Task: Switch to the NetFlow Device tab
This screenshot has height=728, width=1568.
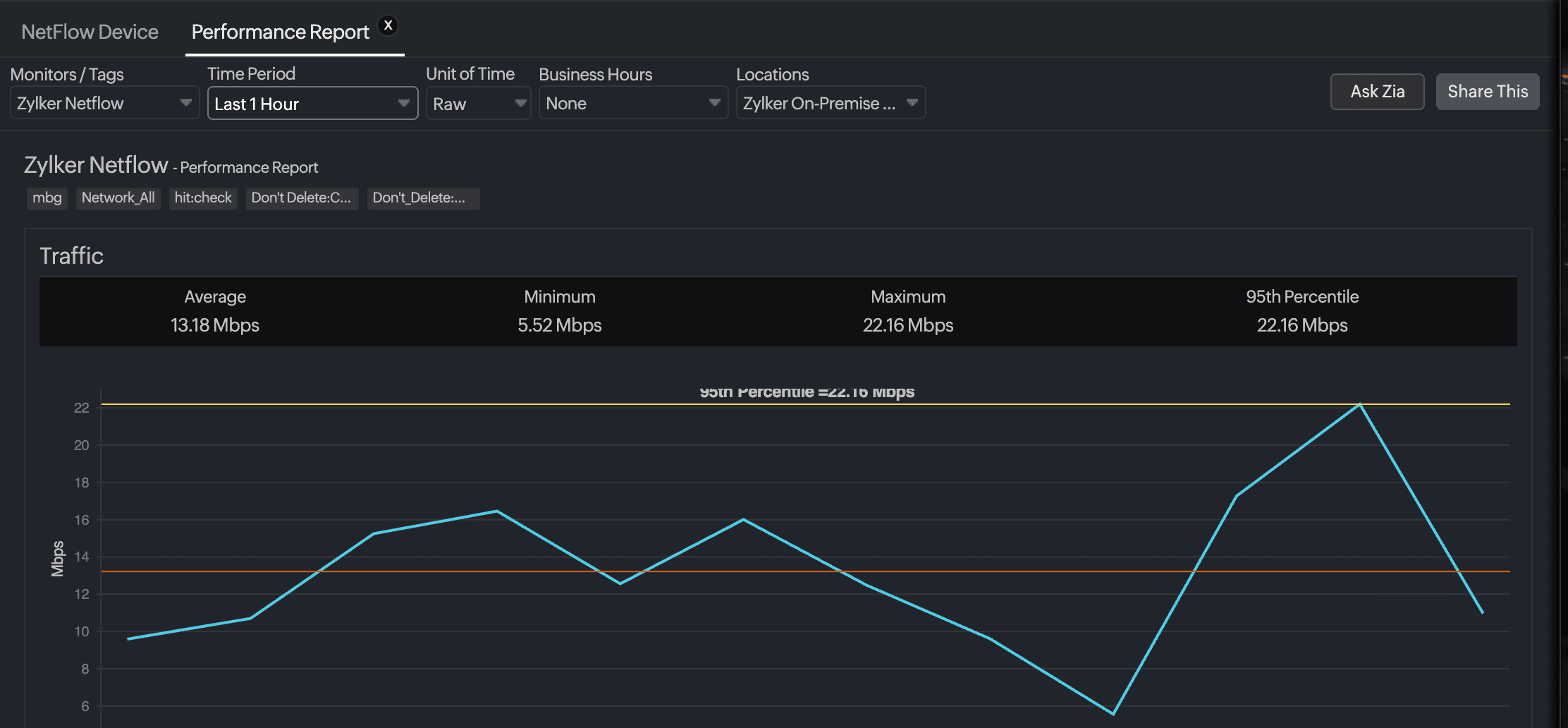Action: pos(90,32)
